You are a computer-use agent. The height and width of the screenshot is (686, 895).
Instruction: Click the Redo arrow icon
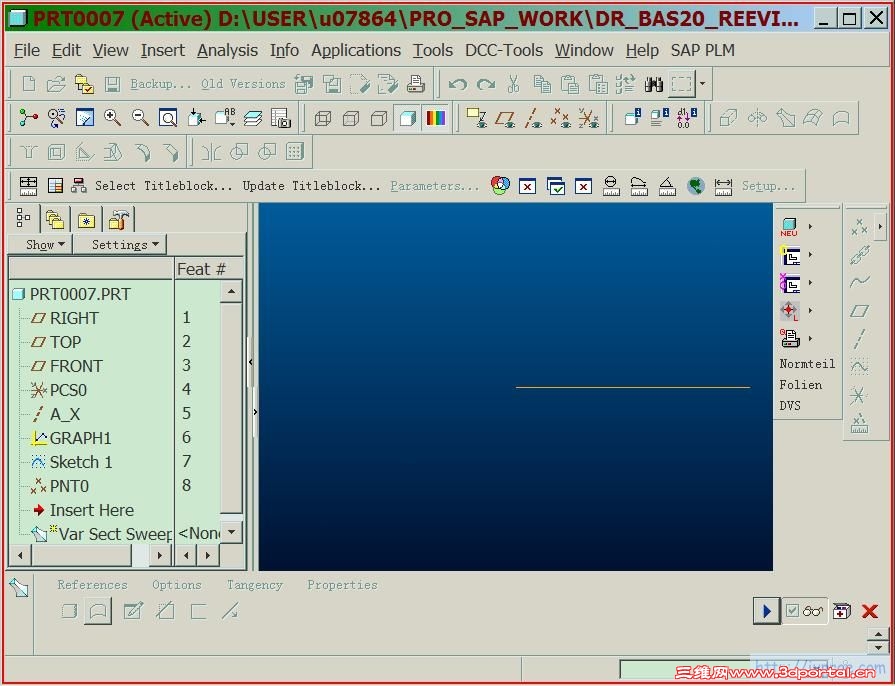point(485,84)
